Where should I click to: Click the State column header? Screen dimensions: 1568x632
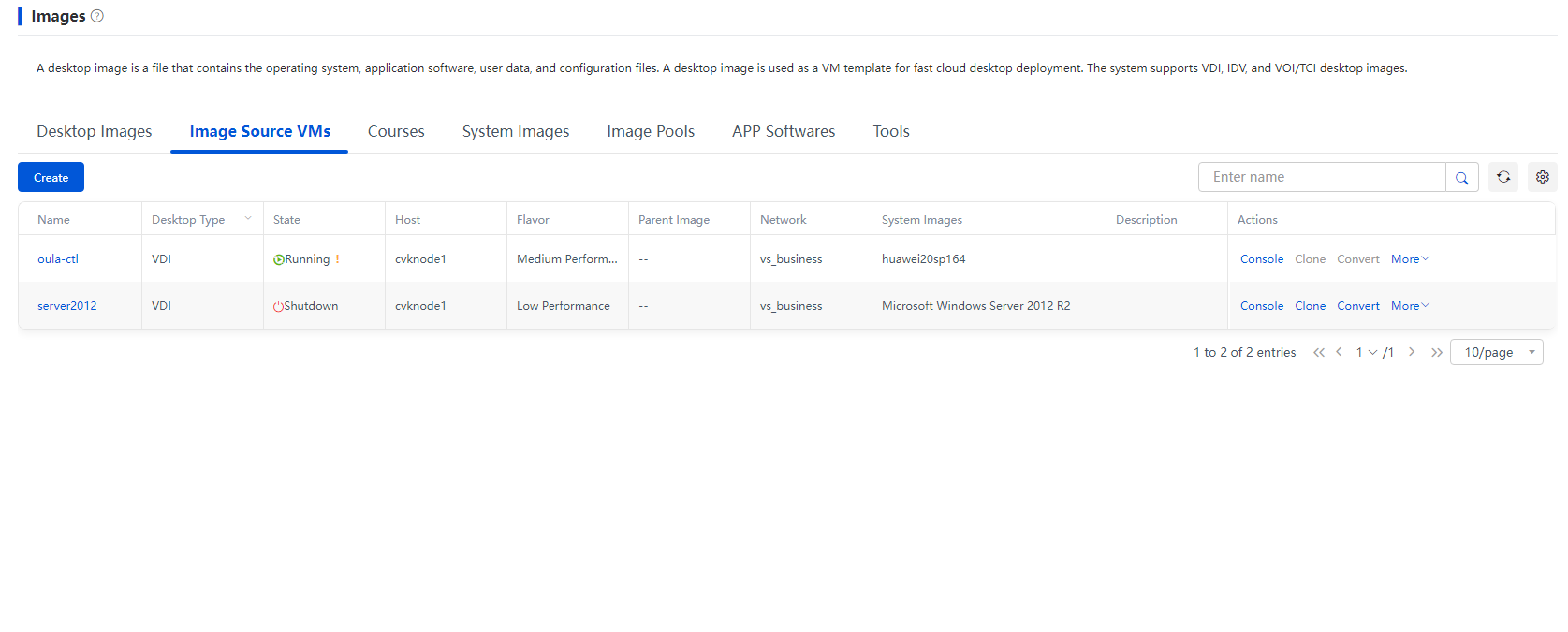pos(286,220)
